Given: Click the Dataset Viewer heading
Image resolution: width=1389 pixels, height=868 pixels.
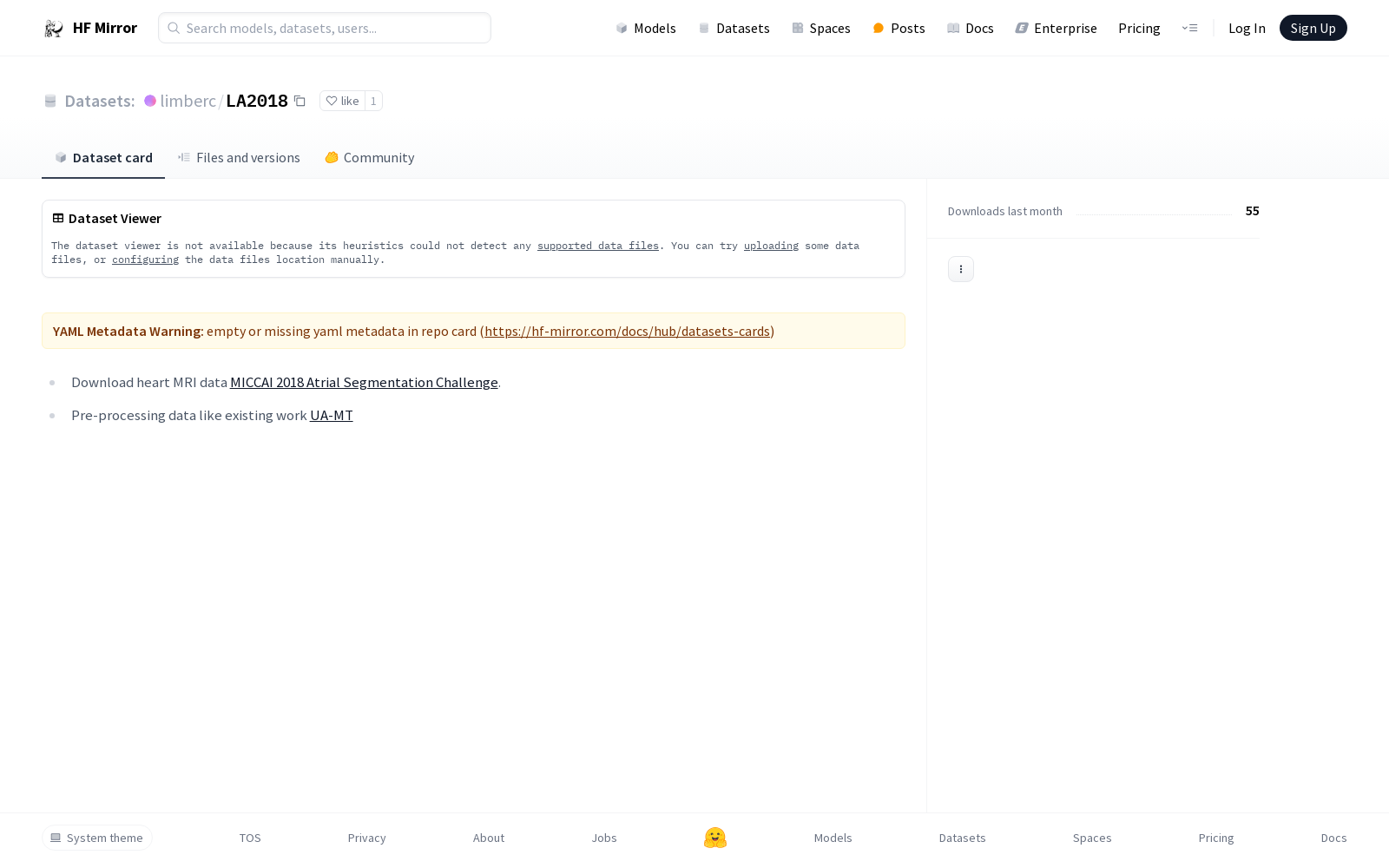Looking at the screenshot, I should 115,218.
